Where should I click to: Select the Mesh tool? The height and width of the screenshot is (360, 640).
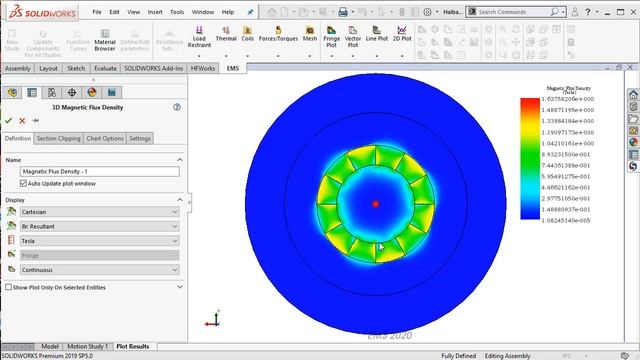tap(310, 33)
